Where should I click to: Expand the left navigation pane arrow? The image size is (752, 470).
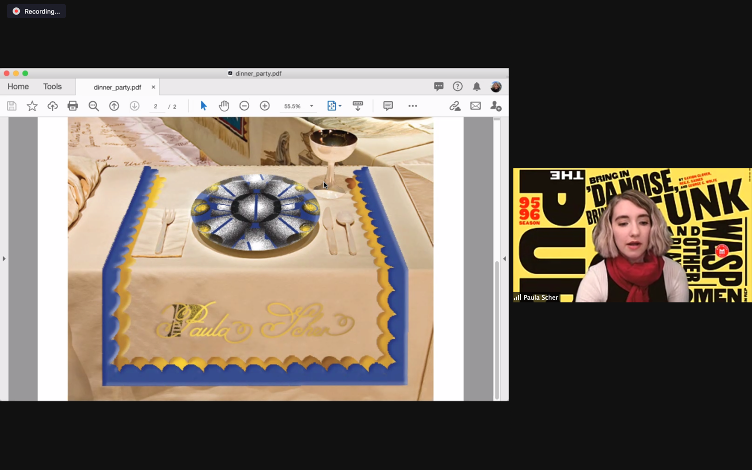click(x=4, y=259)
